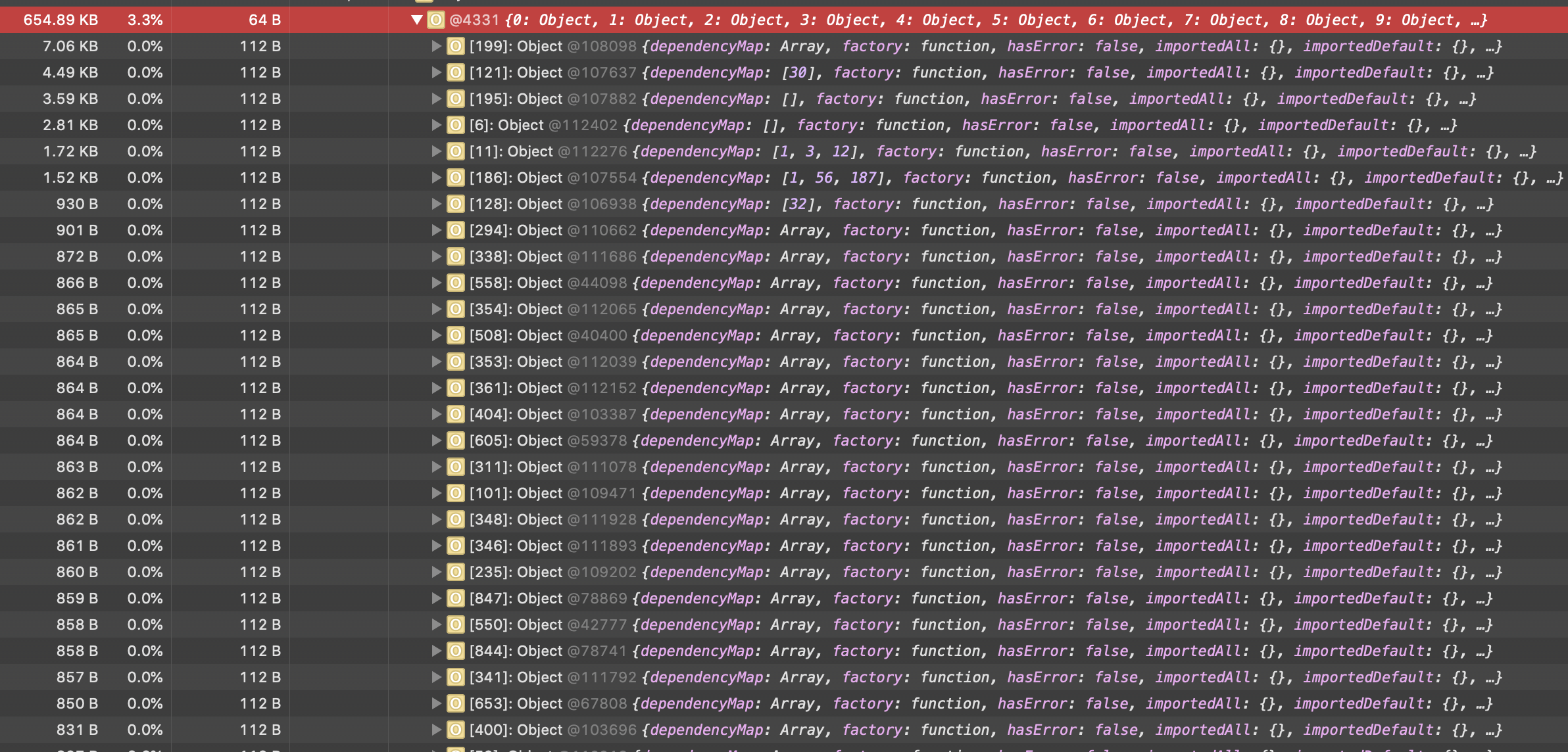Expand the [354]: Object @112065 row
This screenshot has height=752, width=1568.
pyautogui.click(x=436, y=309)
